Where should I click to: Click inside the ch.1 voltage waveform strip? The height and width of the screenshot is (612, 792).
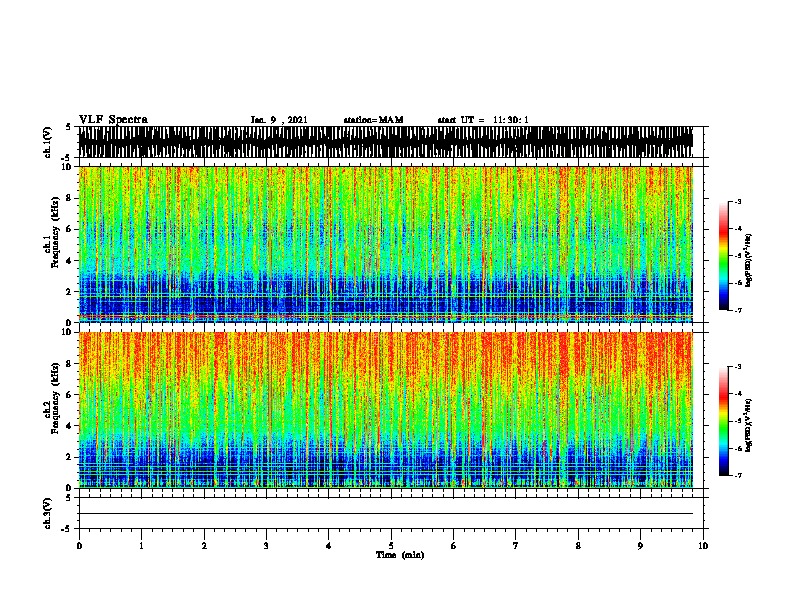386,142
